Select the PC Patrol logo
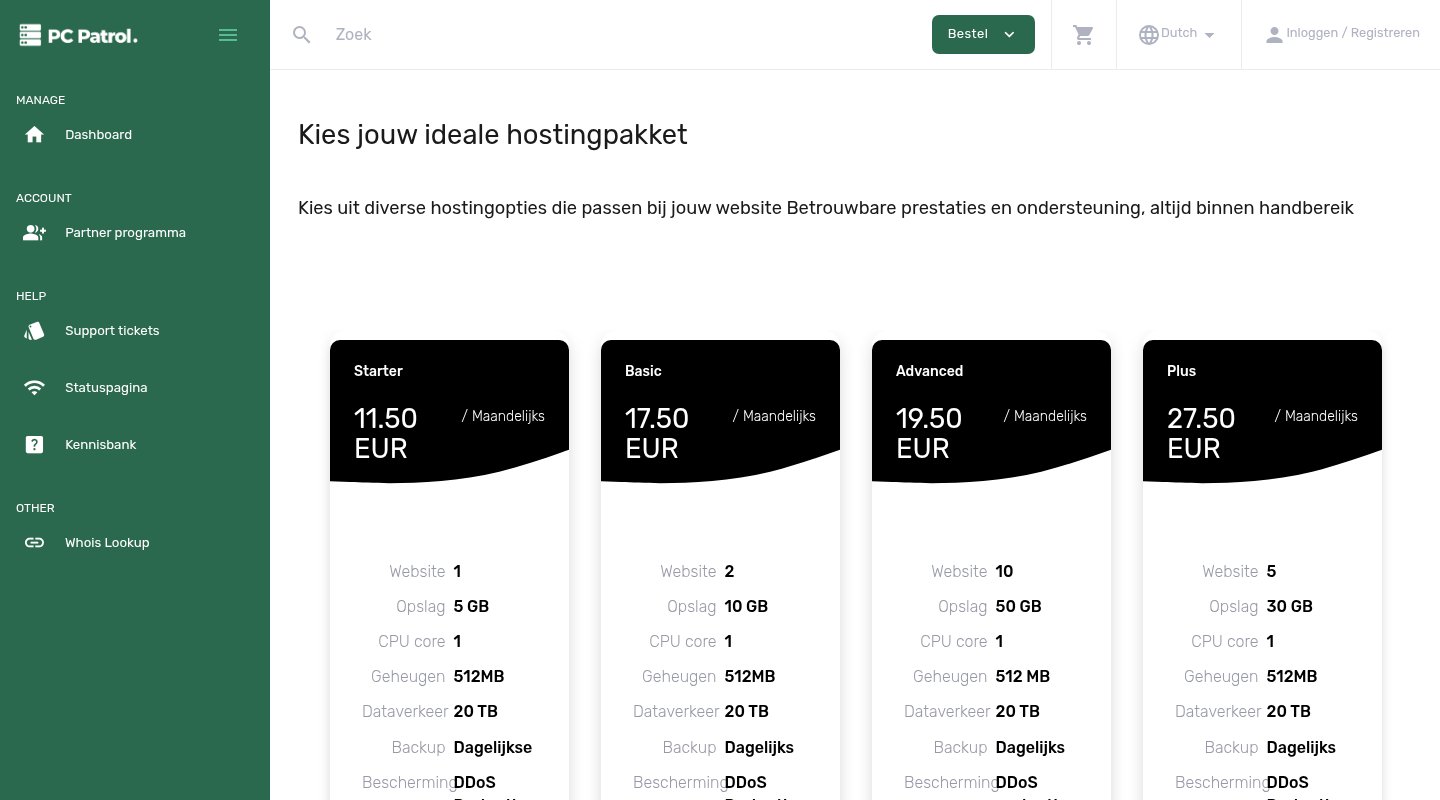Screen dimensions: 1440x800 (78, 34)
